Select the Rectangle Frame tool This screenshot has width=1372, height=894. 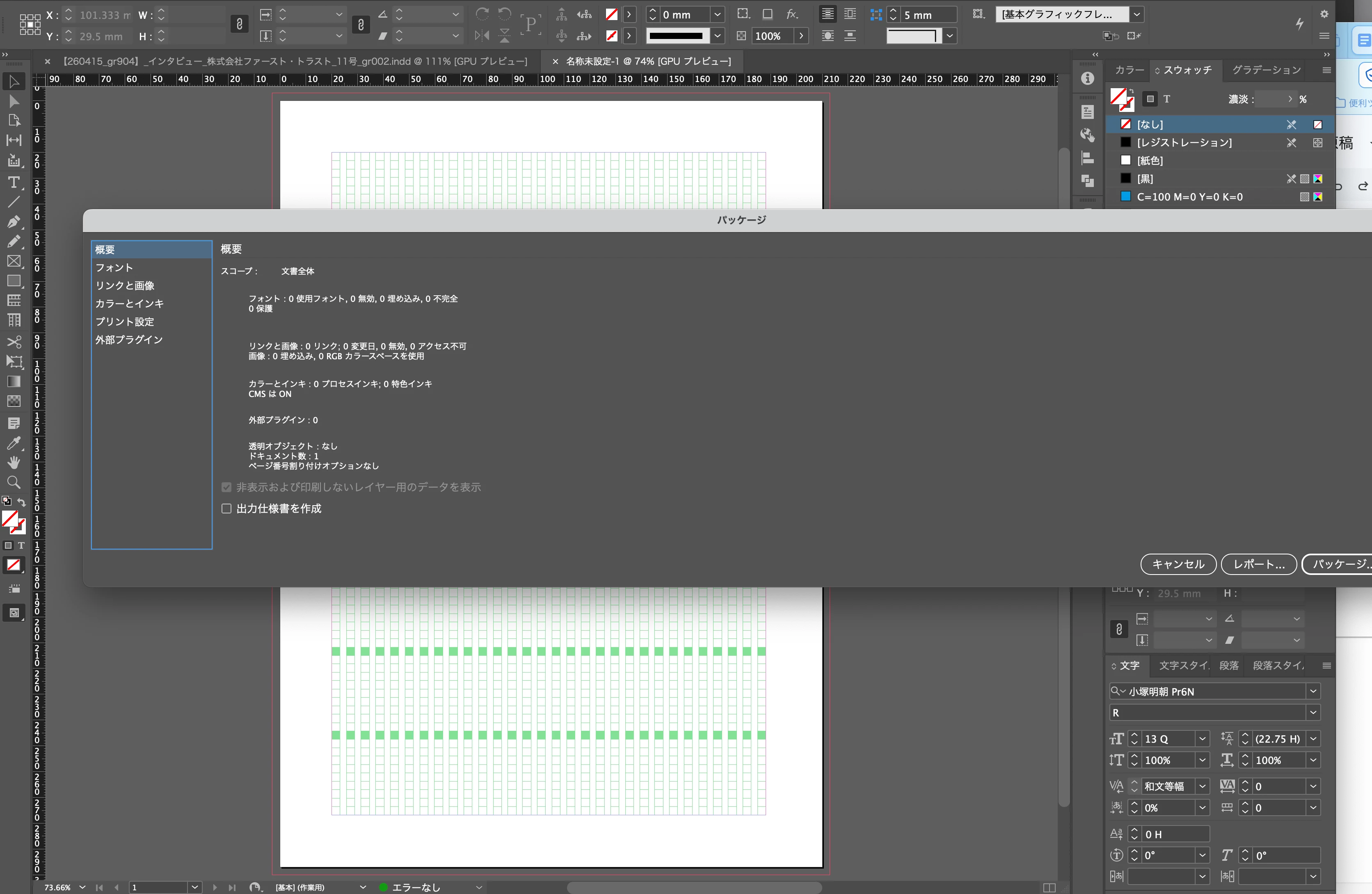coord(14,261)
